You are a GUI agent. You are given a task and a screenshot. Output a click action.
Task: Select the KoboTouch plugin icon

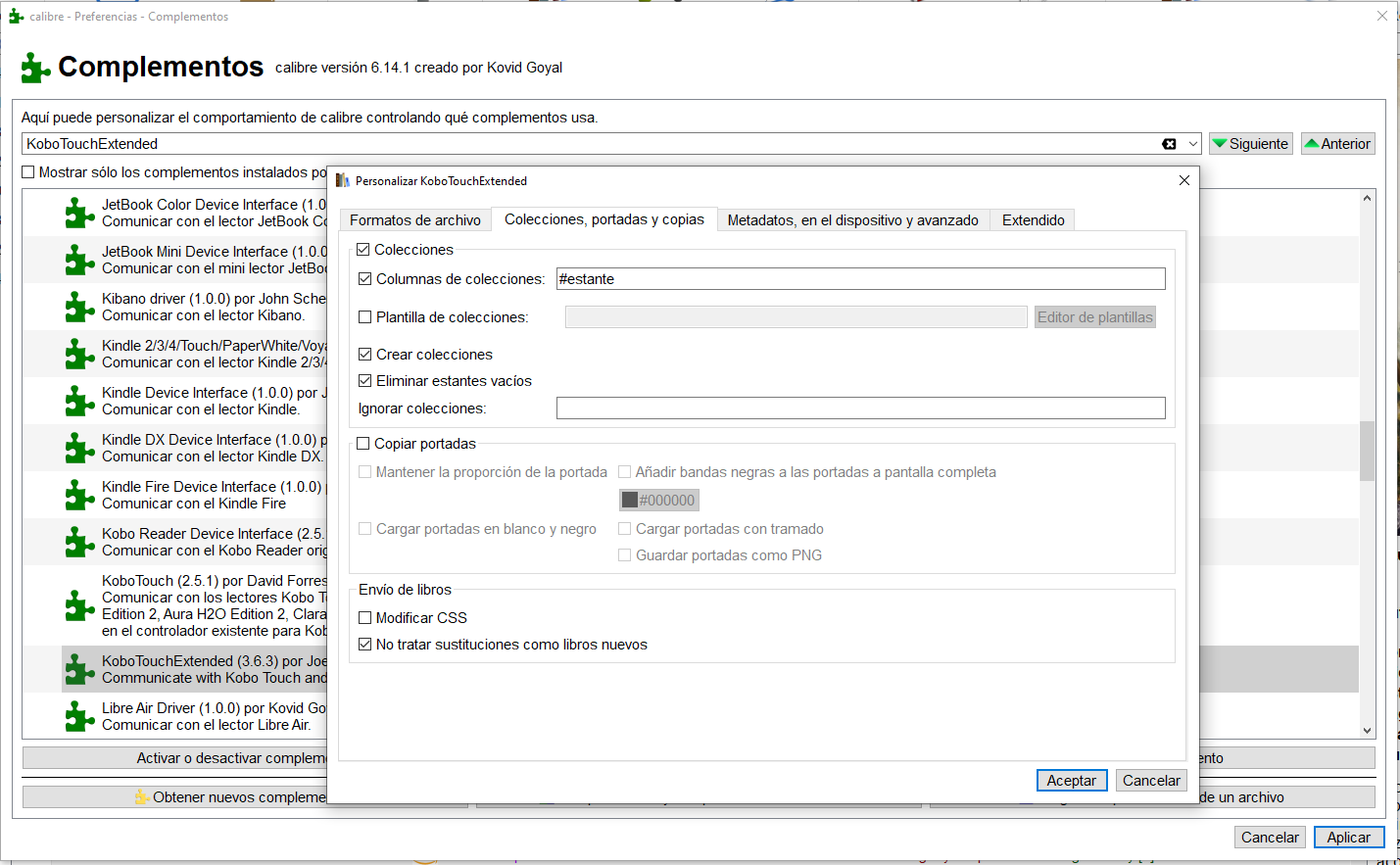click(x=79, y=605)
